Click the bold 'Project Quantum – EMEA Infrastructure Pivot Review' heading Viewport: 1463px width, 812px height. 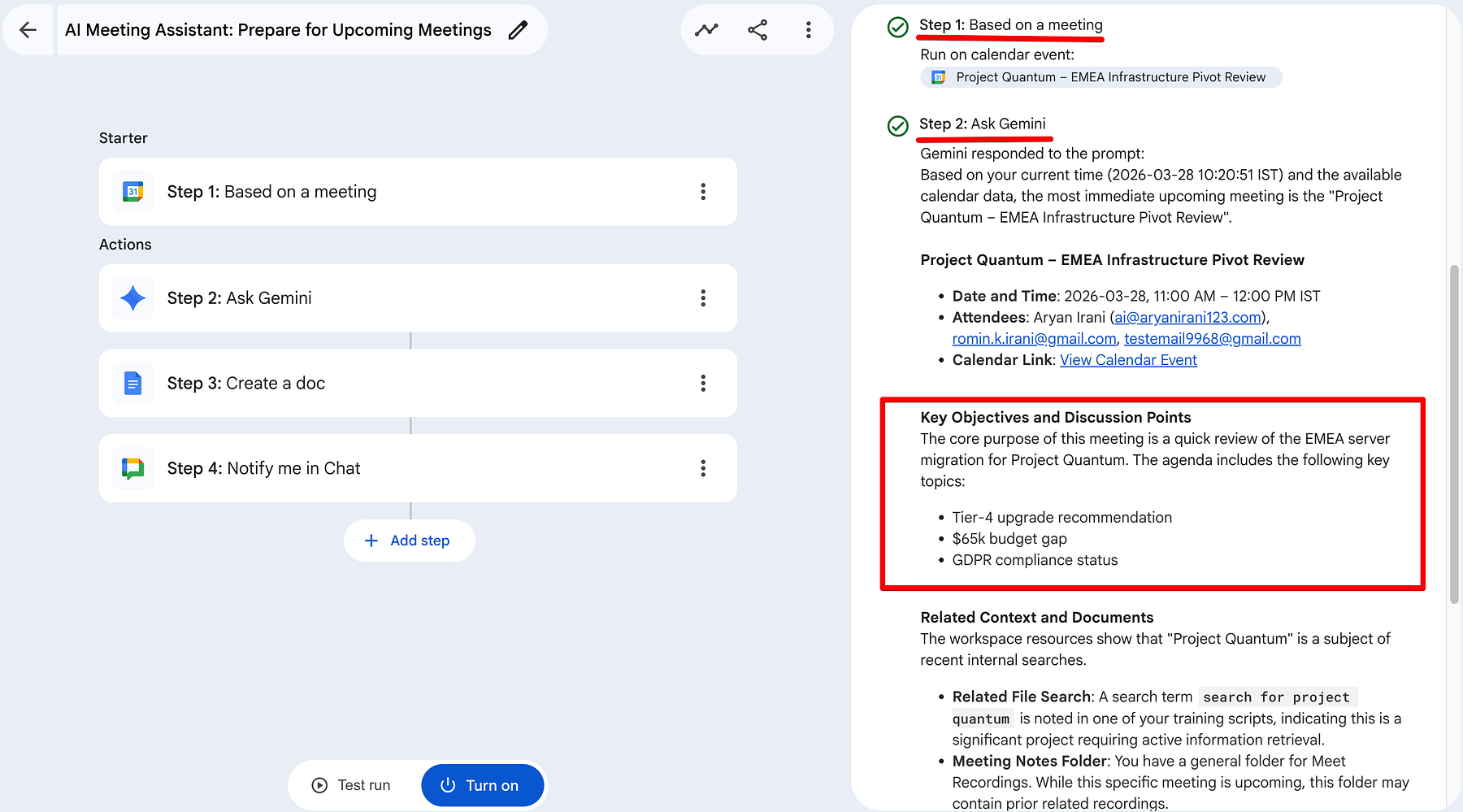tap(1113, 260)
